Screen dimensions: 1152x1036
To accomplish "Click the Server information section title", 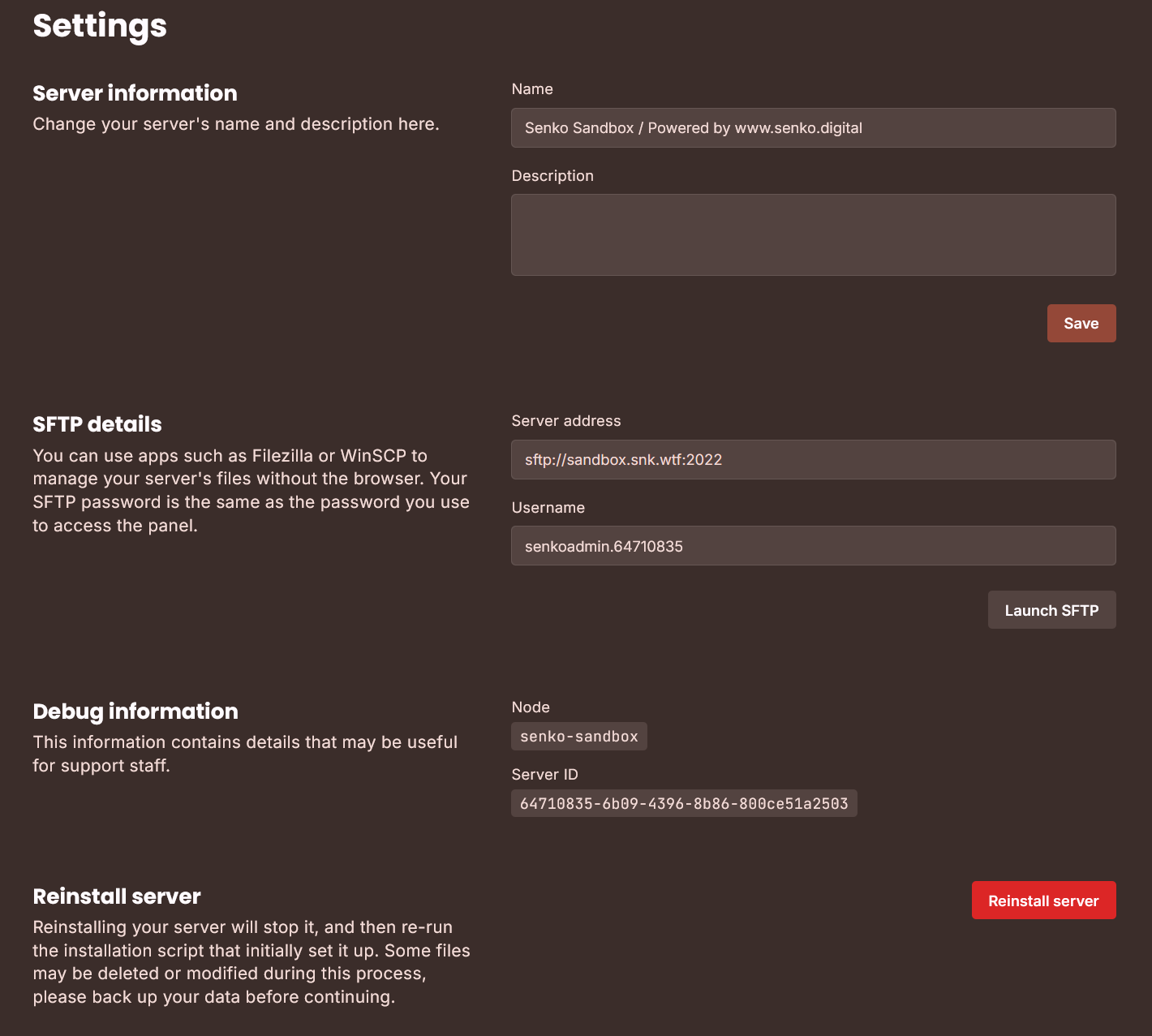I will click(x=135, y=92).
